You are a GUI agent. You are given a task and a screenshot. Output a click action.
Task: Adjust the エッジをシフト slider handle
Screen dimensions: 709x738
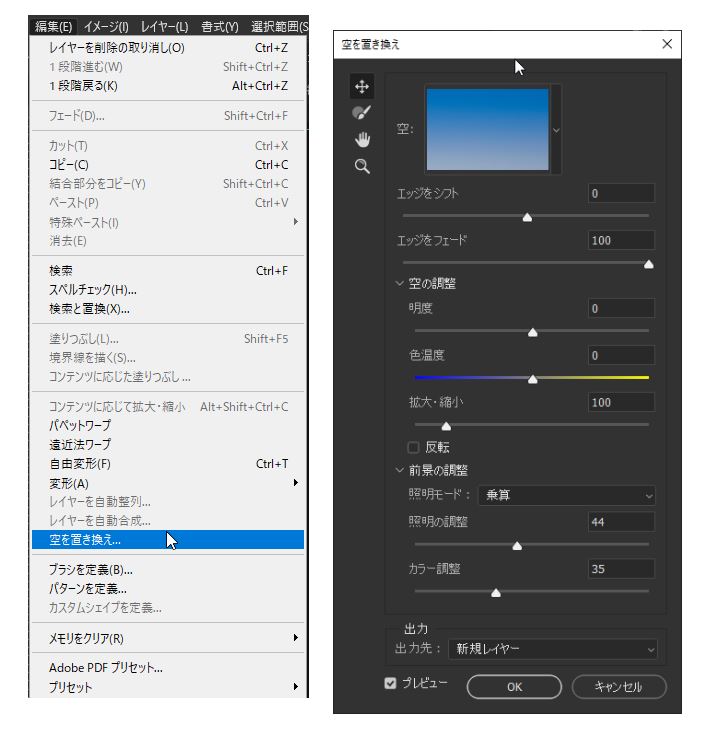527,217
